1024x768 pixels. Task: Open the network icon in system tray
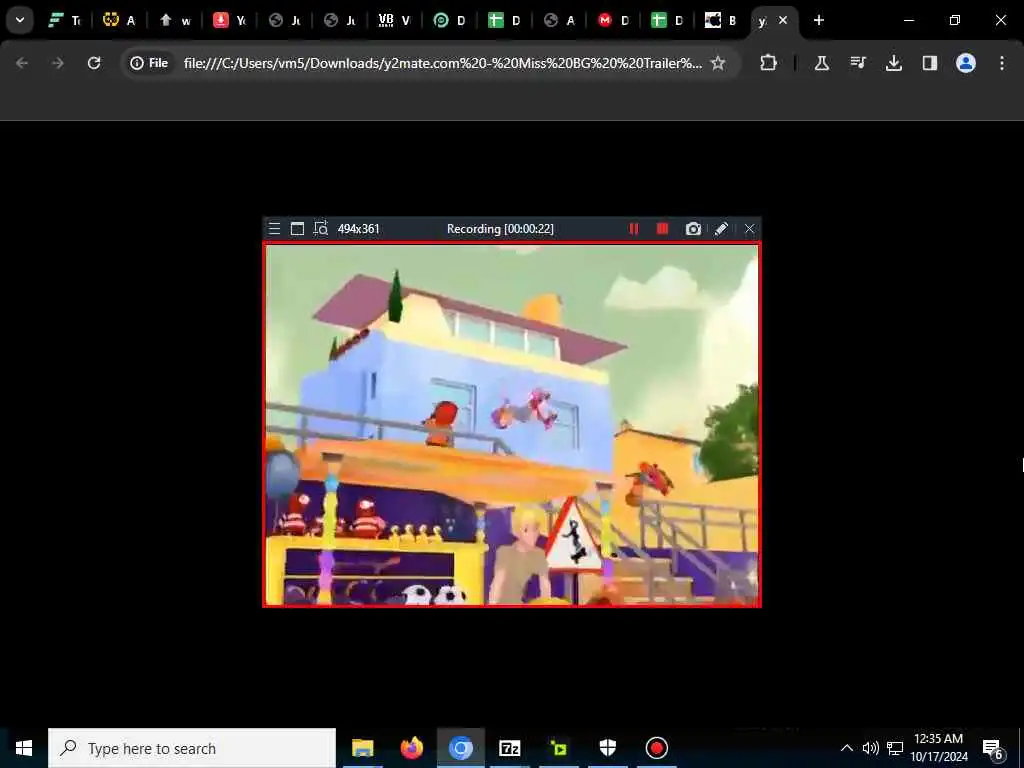click(x=895, y=748)
